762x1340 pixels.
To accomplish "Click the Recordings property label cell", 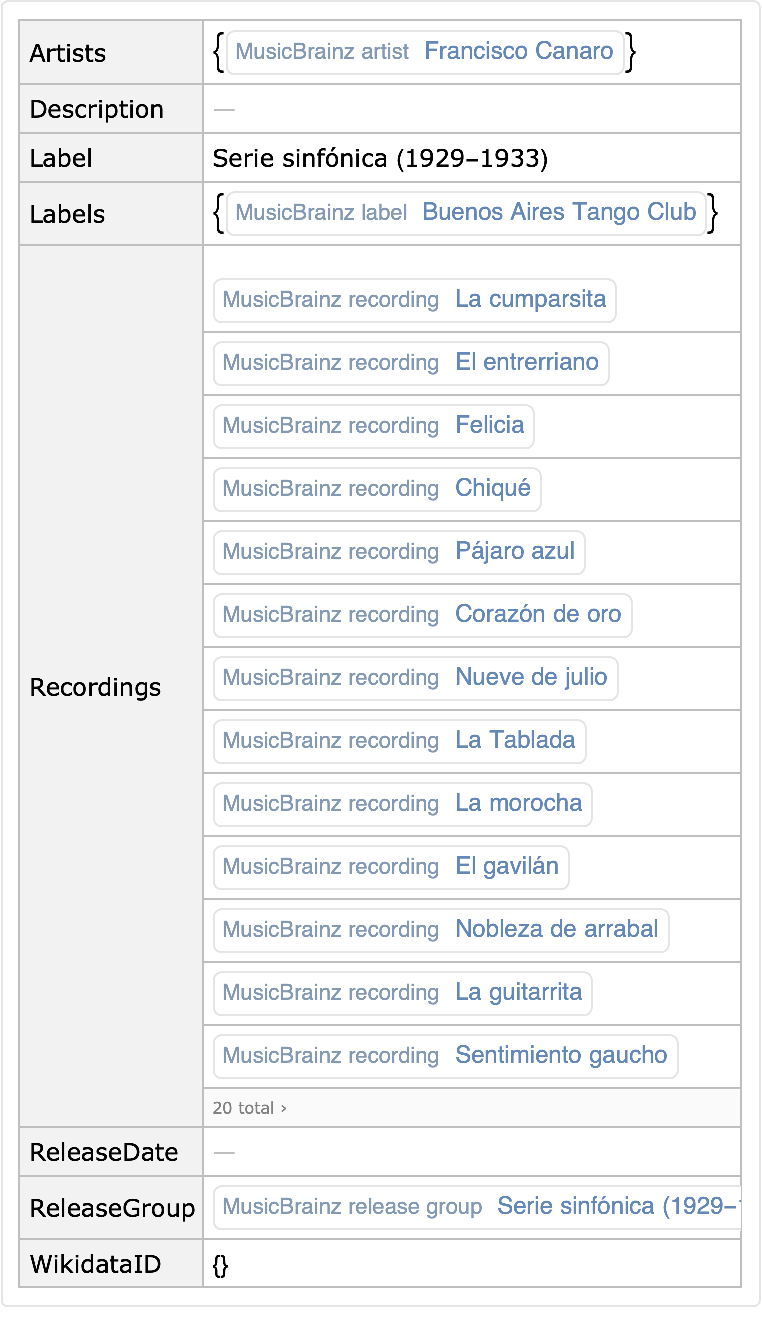I will coord(95,688).
